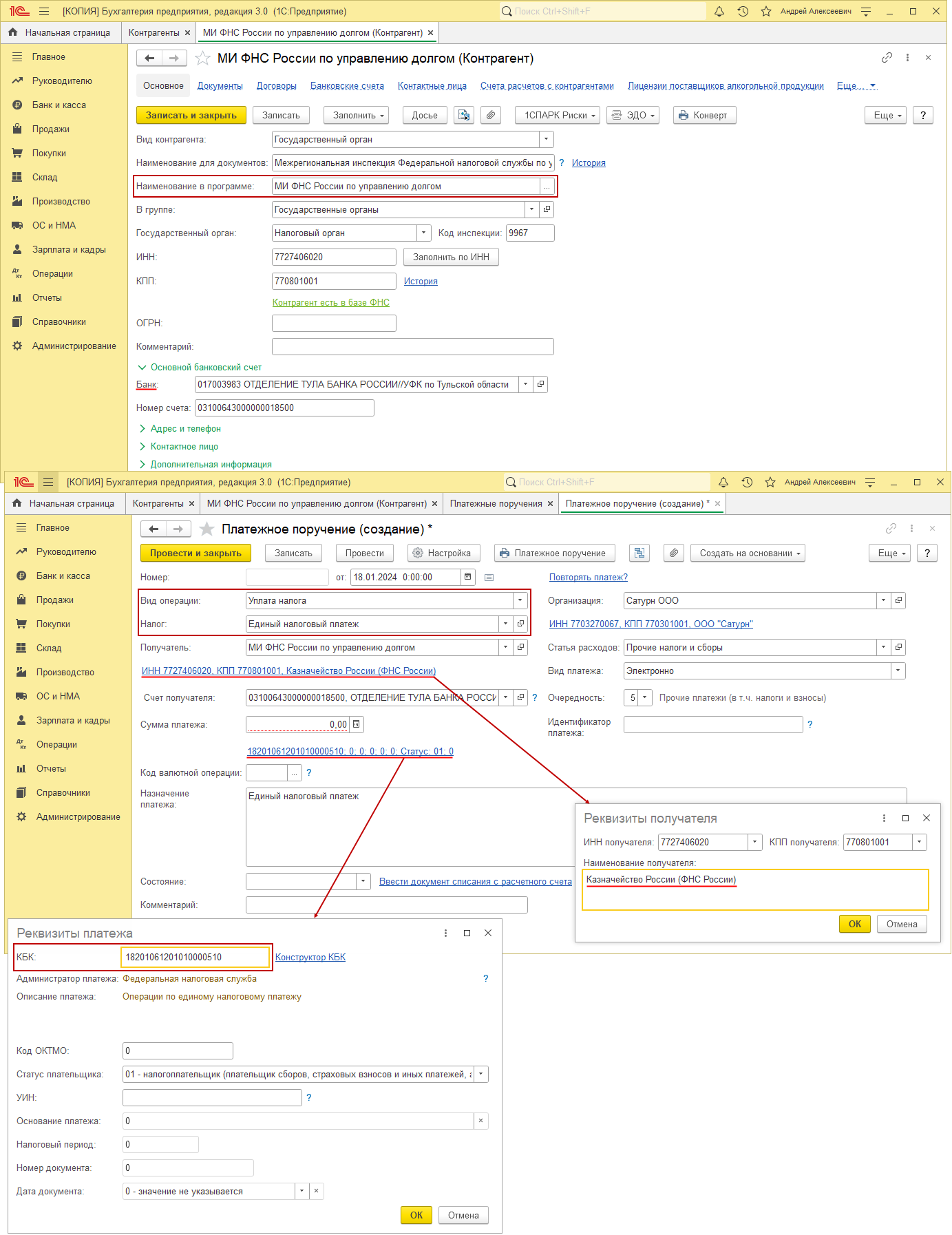
Task: Click OK in Реквизиты получателя dialog
Action: click(x=855, y=925)
